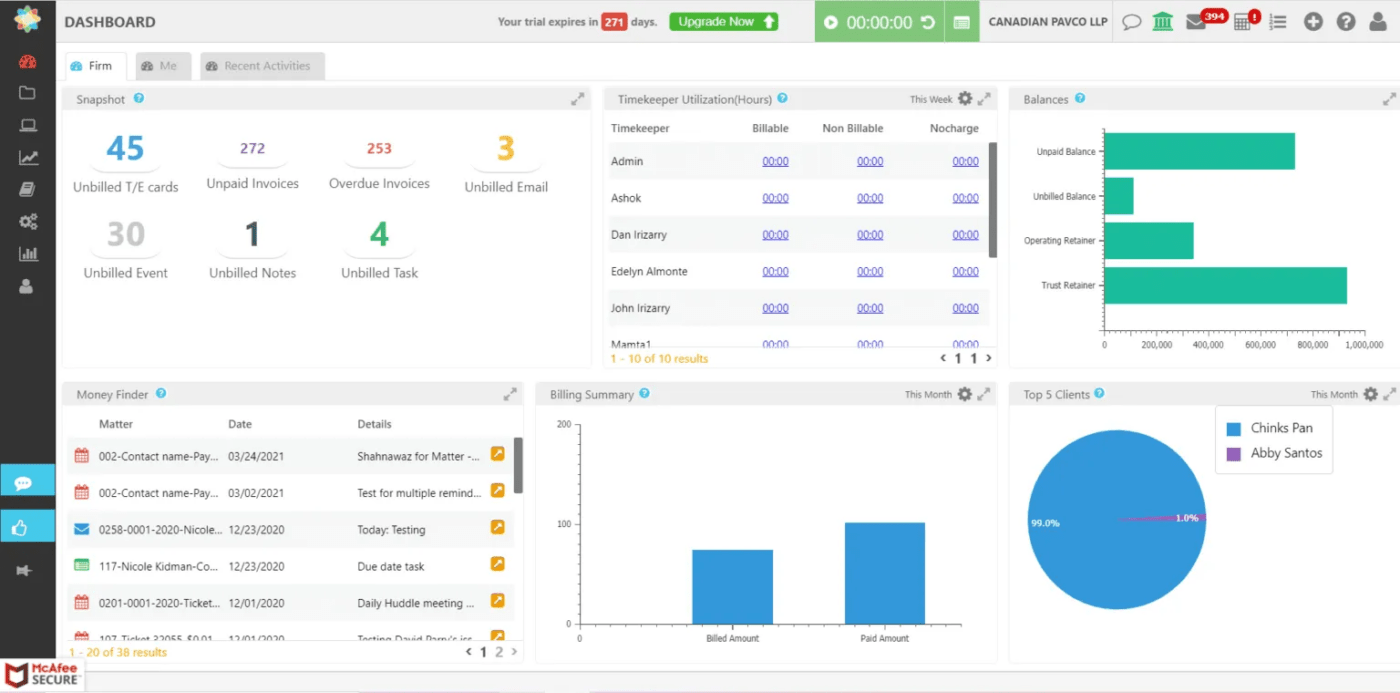Open the help question mark icon
The image size is (1400, 693).
1346,22
